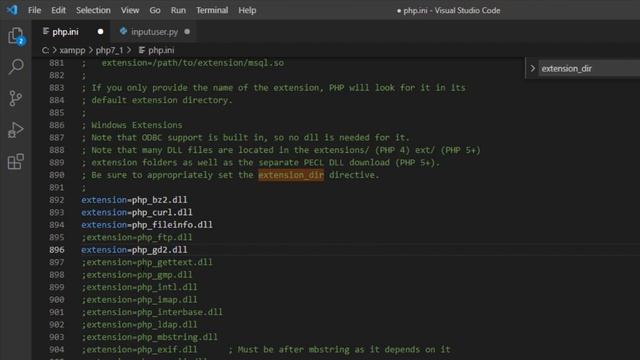Screen dimensions: 640x360
Task: Select the xampp breadcrumb segment
Action: [x=72, y=50]
